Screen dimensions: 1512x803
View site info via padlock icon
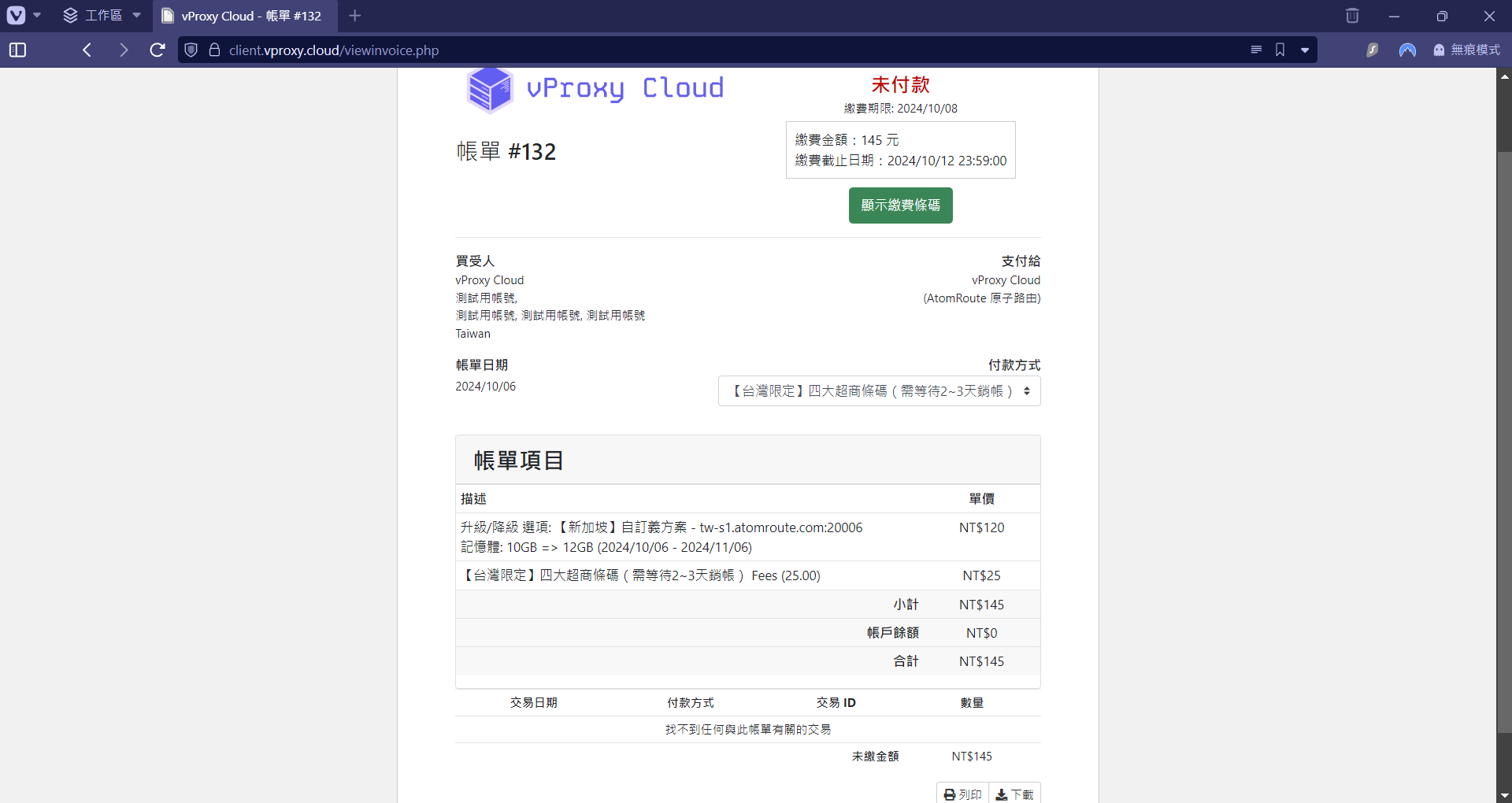[x=214, y=50]
